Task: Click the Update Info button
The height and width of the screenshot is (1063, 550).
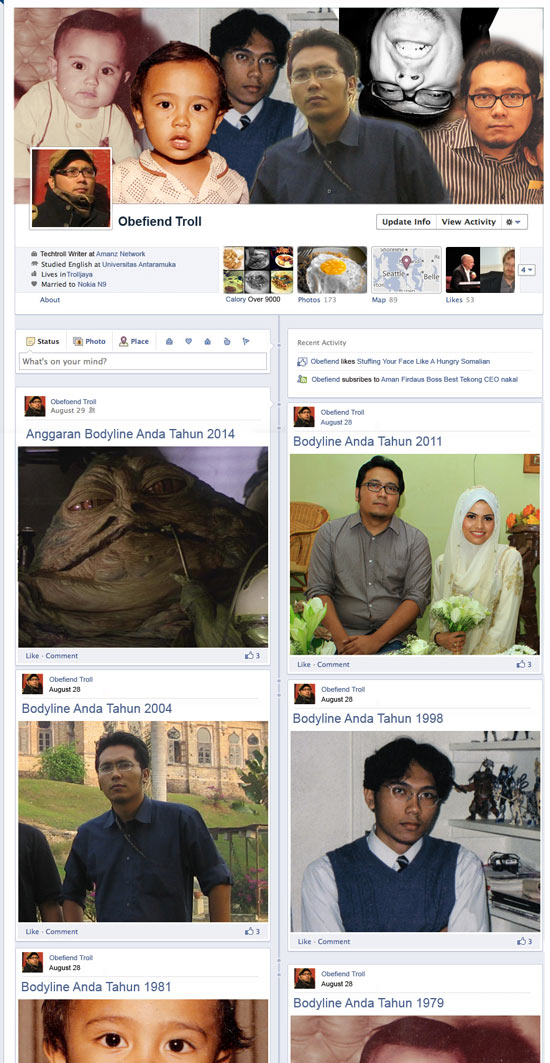Action: coord(406,222)
